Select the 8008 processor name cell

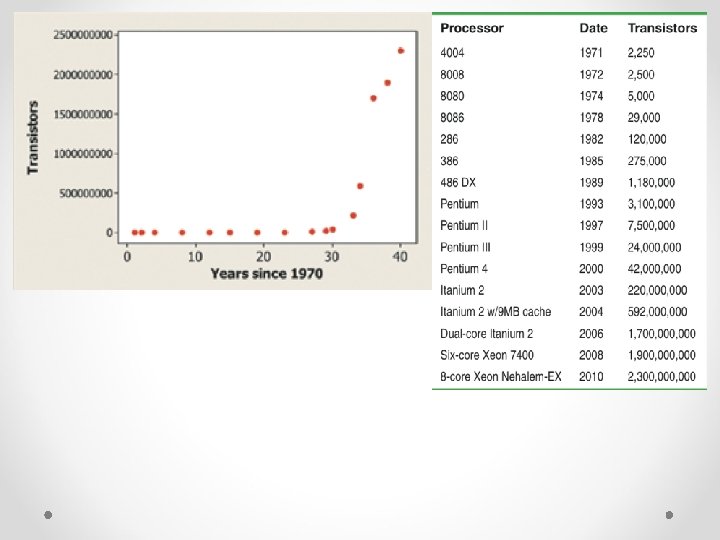pyautogui.click(x=452, y=74)
